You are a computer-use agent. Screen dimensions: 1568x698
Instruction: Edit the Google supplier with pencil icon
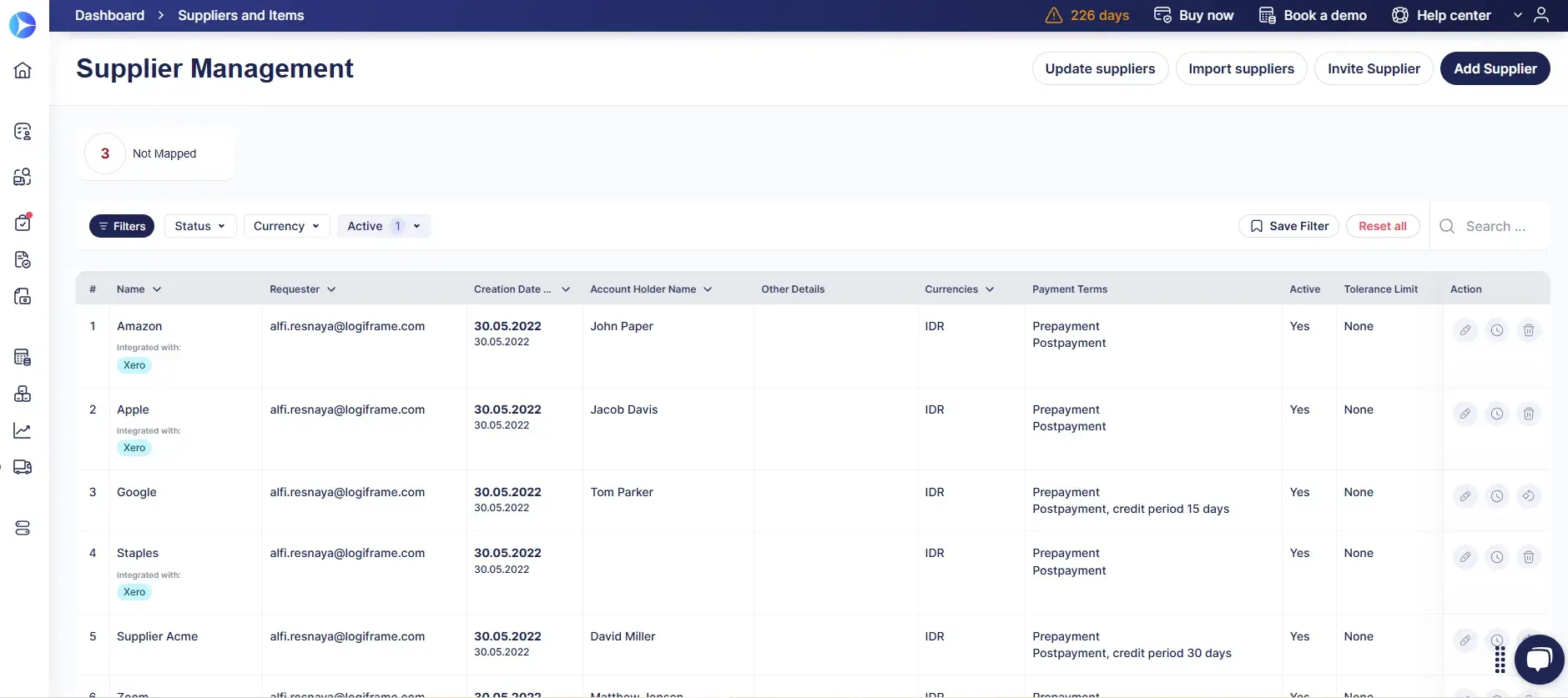coord(1465,496)
